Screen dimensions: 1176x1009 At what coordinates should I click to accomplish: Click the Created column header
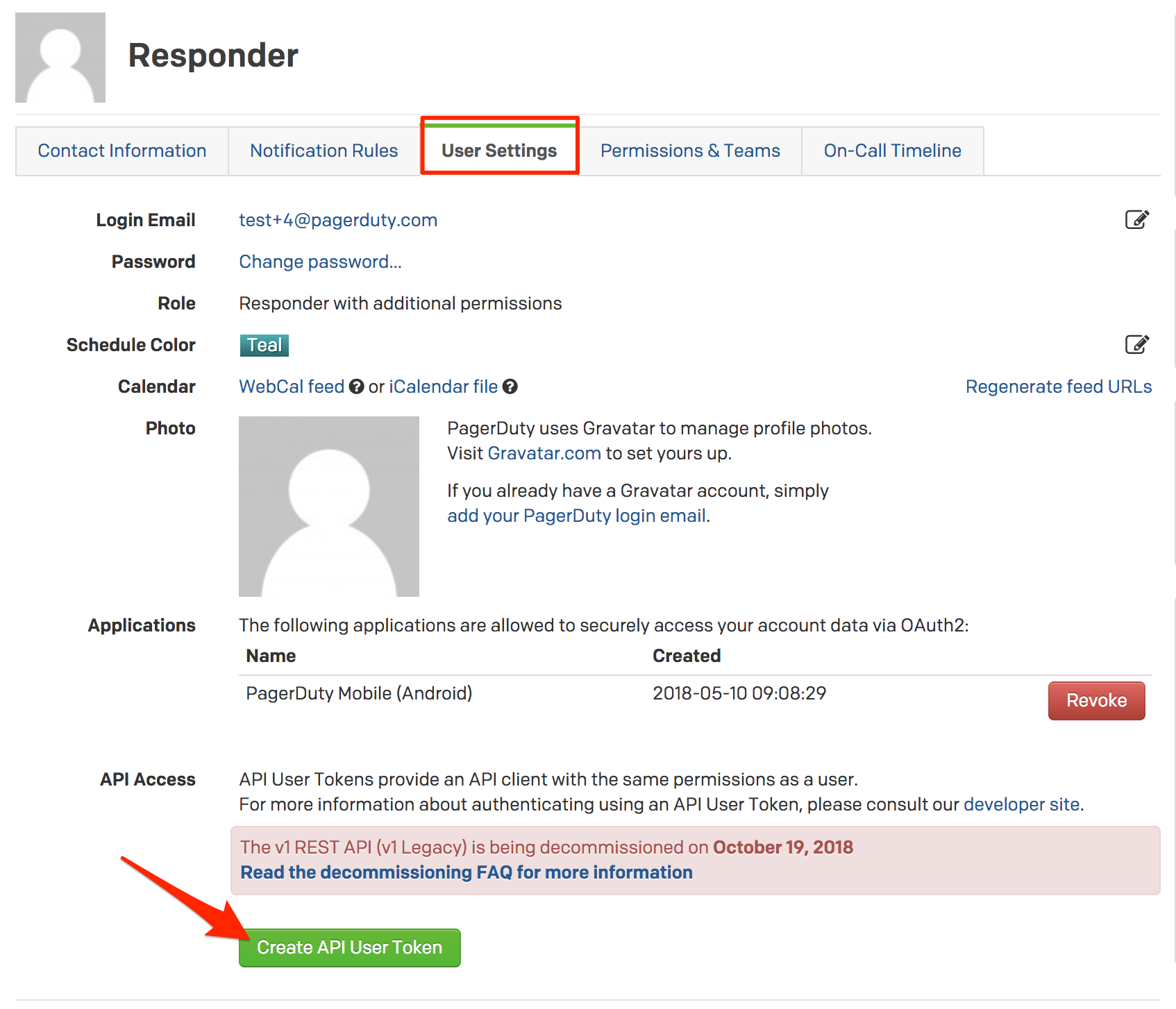point(687,656)
